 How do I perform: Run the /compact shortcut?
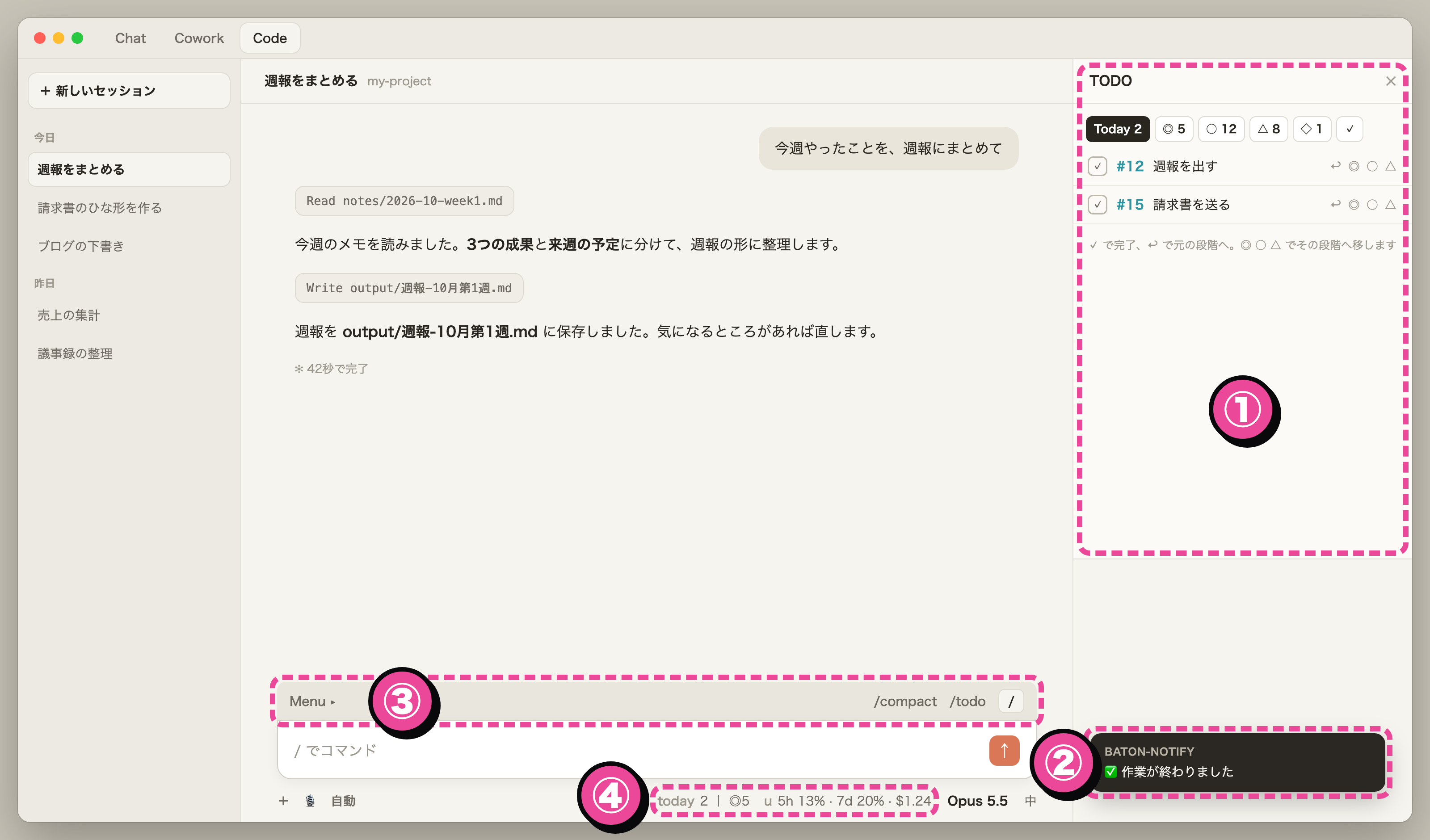click(904, 701)
